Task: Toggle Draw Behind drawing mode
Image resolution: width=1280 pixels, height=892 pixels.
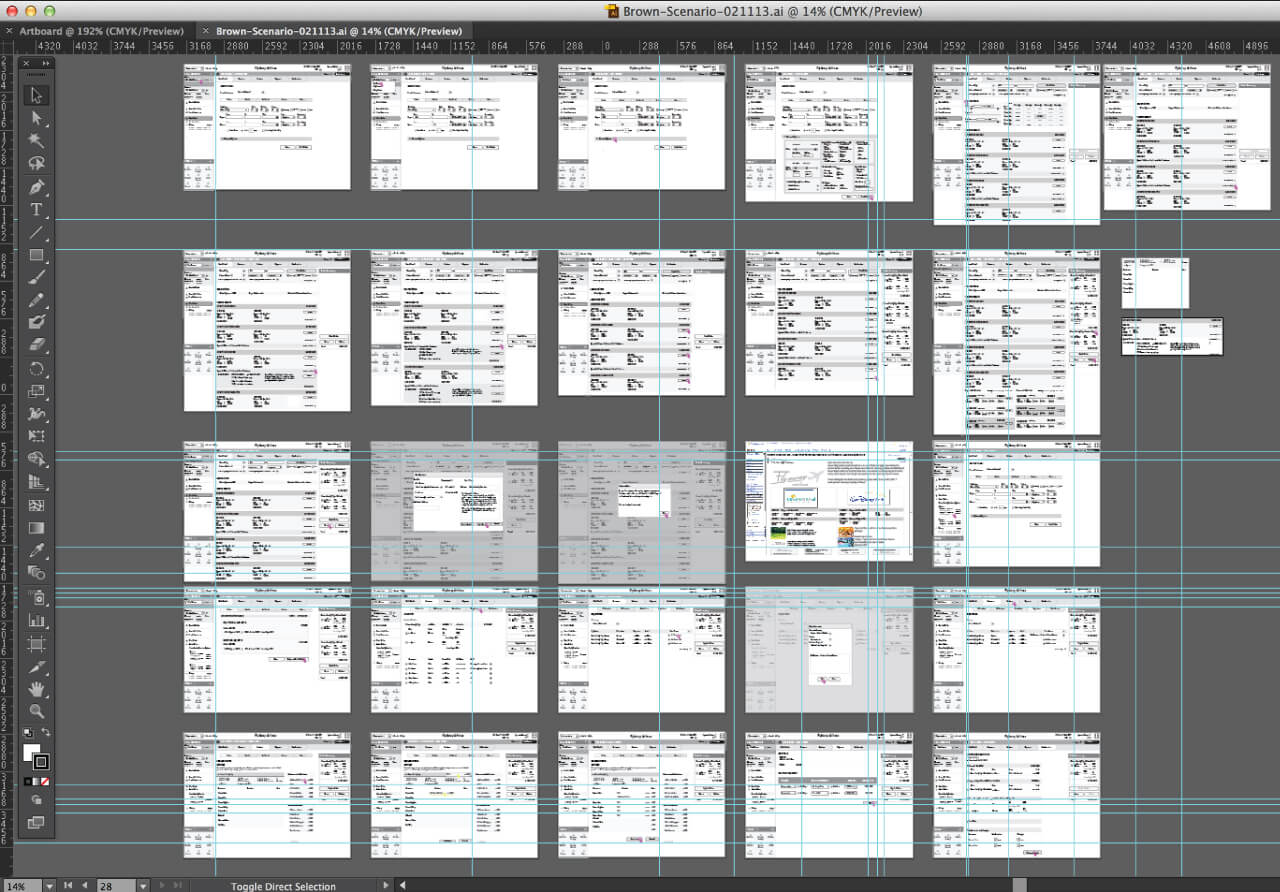Action: 37,798
